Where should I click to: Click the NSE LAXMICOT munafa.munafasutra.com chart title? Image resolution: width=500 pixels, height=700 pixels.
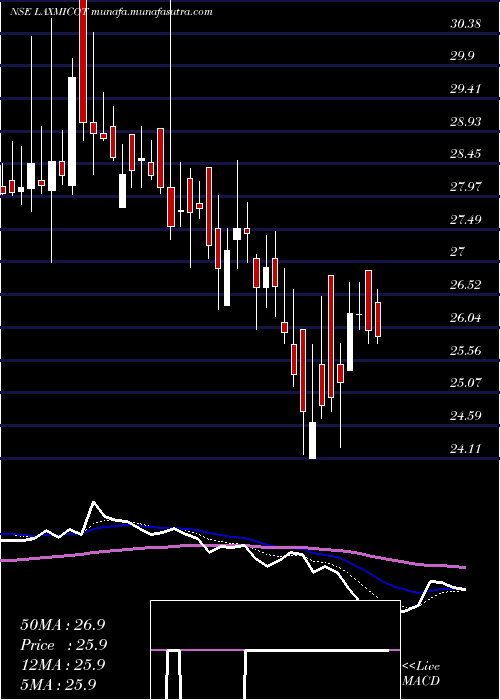click(x=111, y=12)
